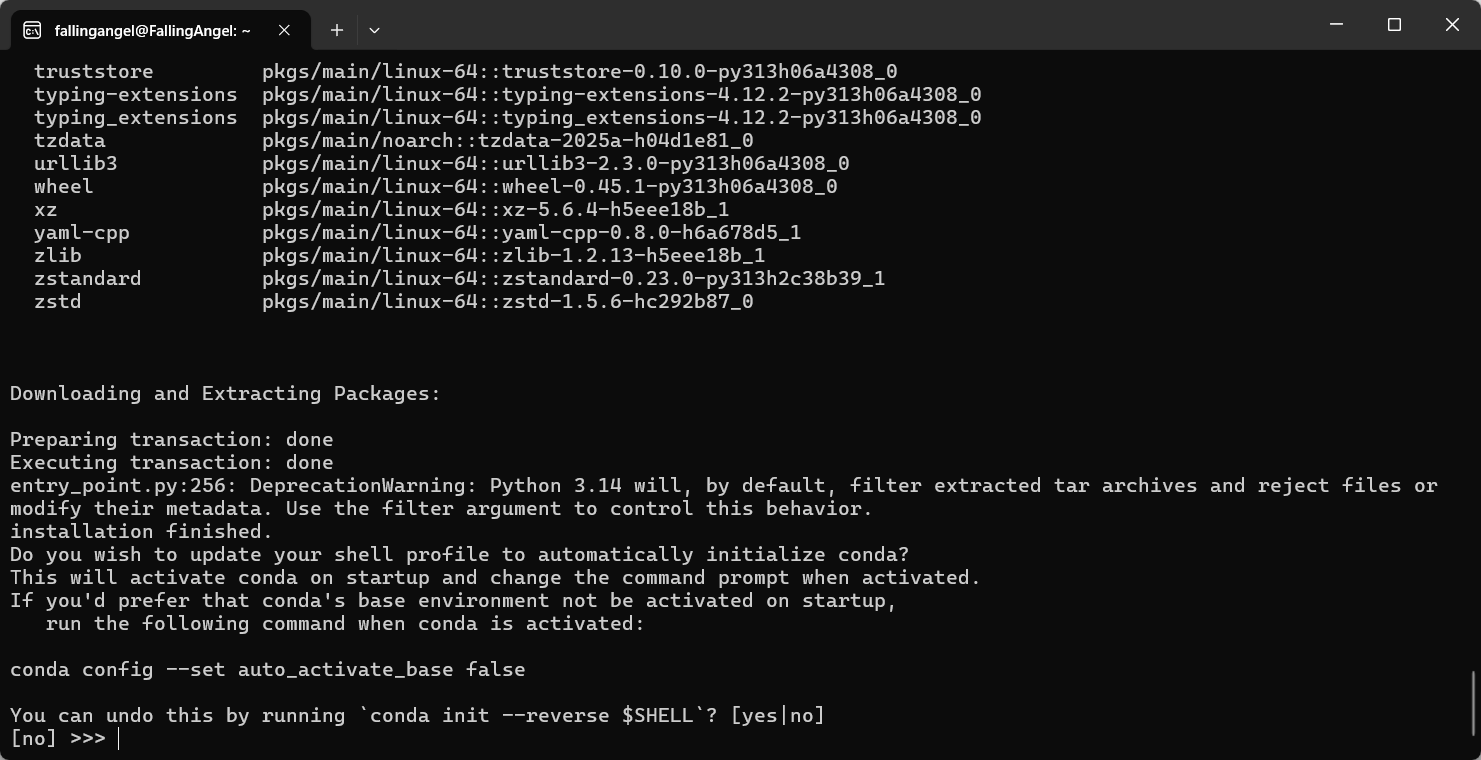The image size is (1481, 760).
Task: Minimize the terminal window
Action: pos(1336,24)
